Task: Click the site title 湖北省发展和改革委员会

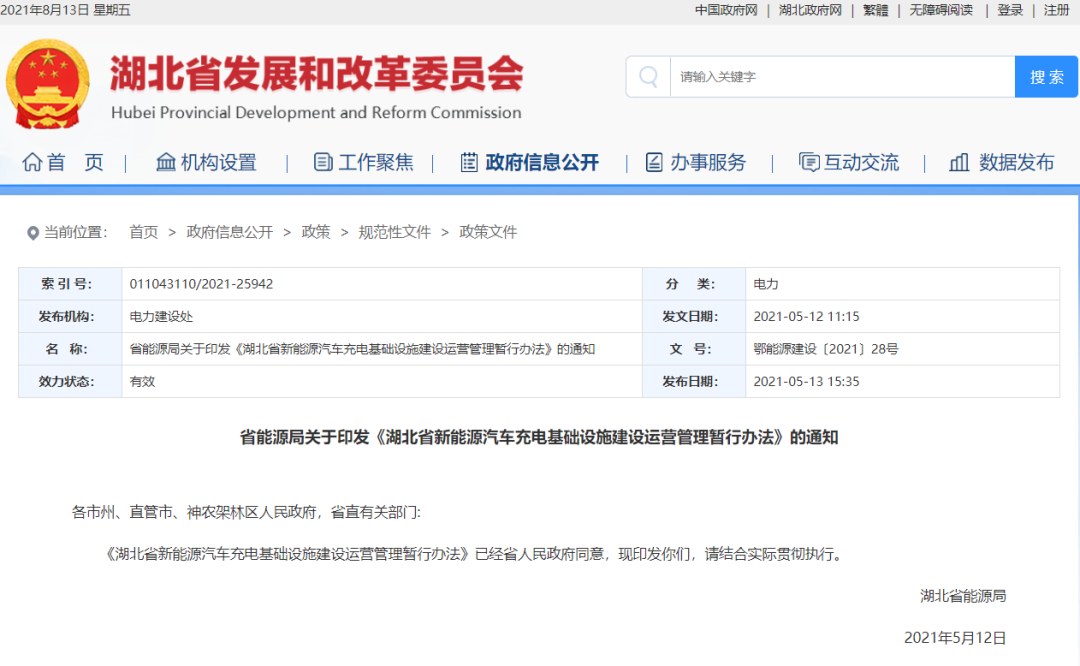Action: [317, 74]
